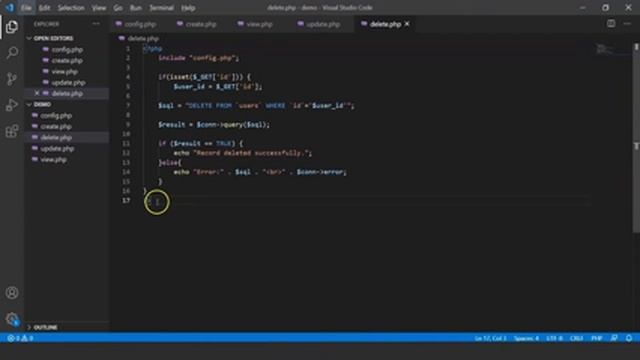Collapse the DEMO folder section
This screenshot has height=360, width=640.
42,104
